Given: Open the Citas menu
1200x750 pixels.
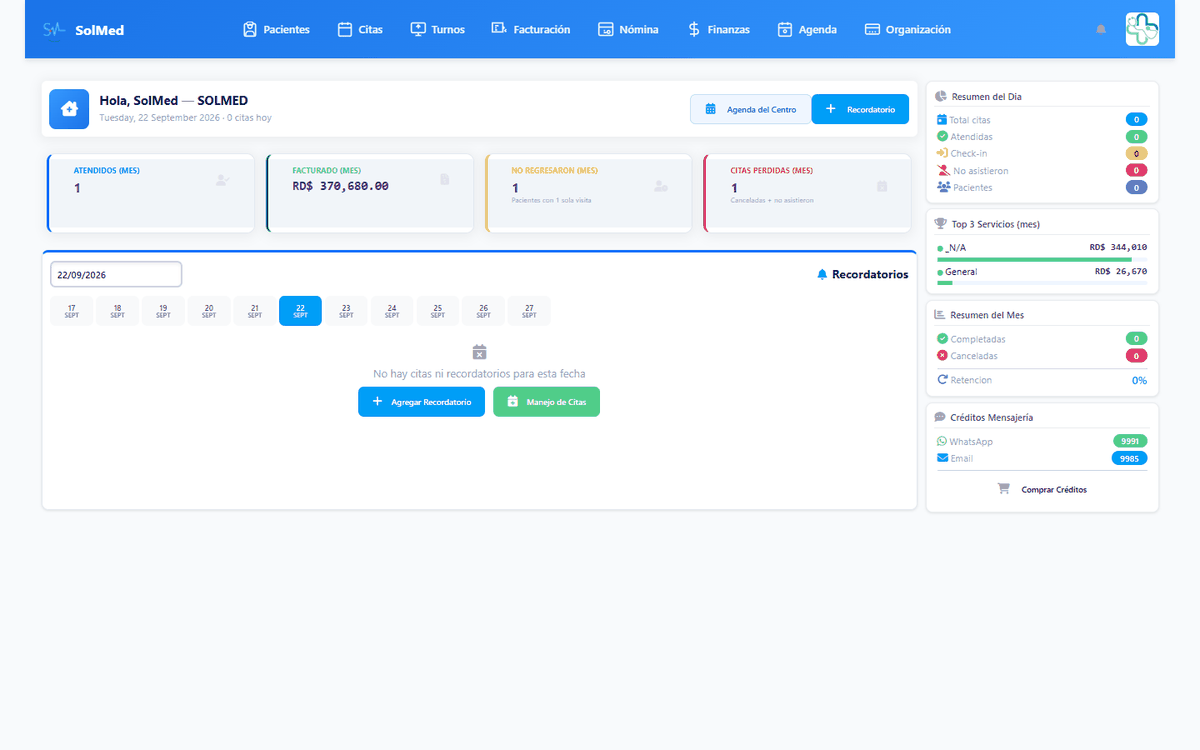Looking at the screenshot, I should (360, 29).
